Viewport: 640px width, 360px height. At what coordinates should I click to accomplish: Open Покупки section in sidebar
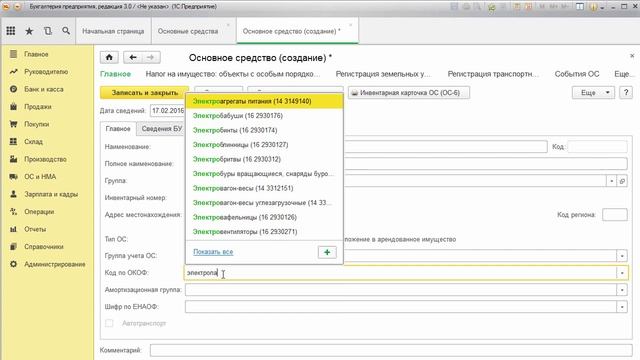[x=36, y=124]
